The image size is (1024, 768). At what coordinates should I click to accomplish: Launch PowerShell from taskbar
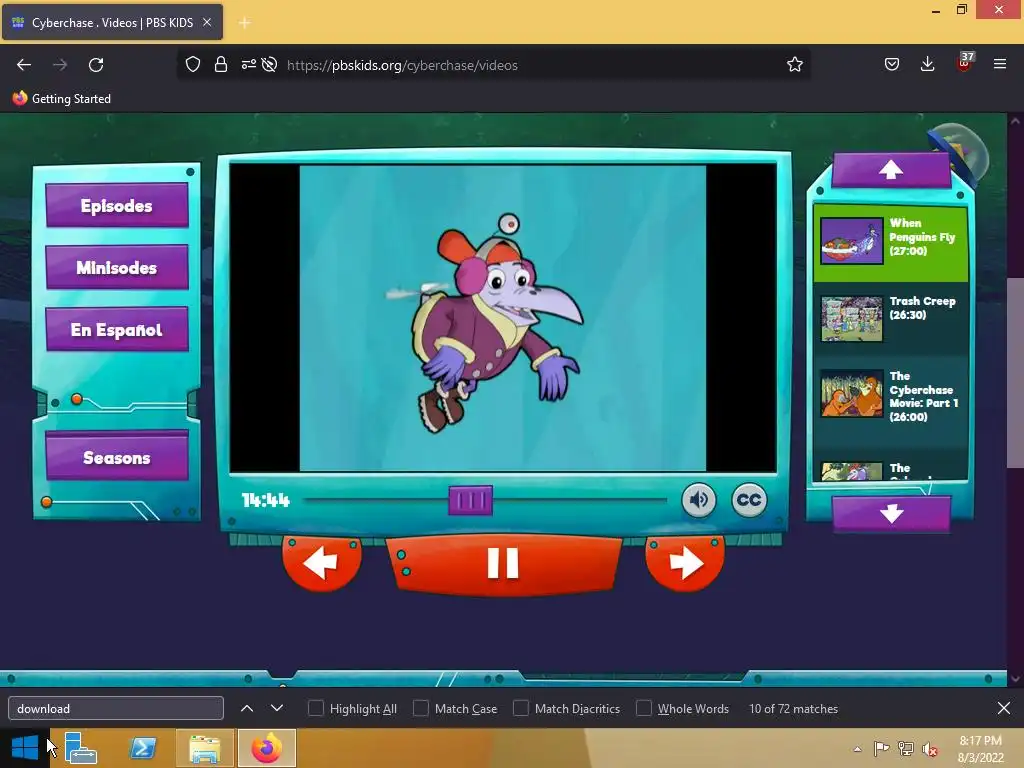pos(143,748)
